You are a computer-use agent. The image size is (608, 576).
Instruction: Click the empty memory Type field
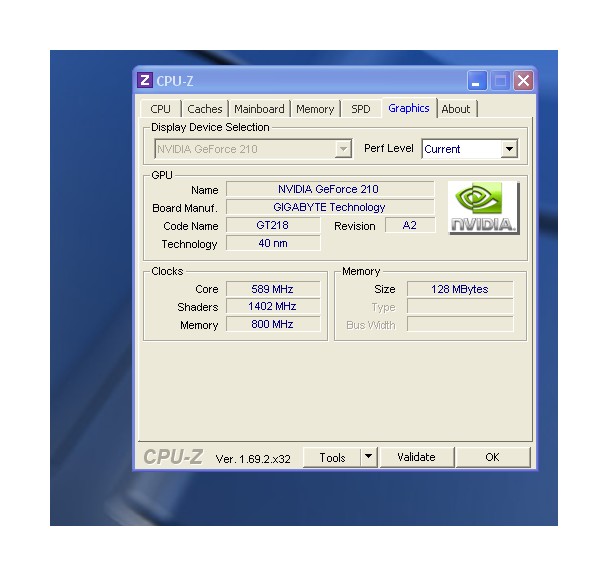(x=460, y=306)
